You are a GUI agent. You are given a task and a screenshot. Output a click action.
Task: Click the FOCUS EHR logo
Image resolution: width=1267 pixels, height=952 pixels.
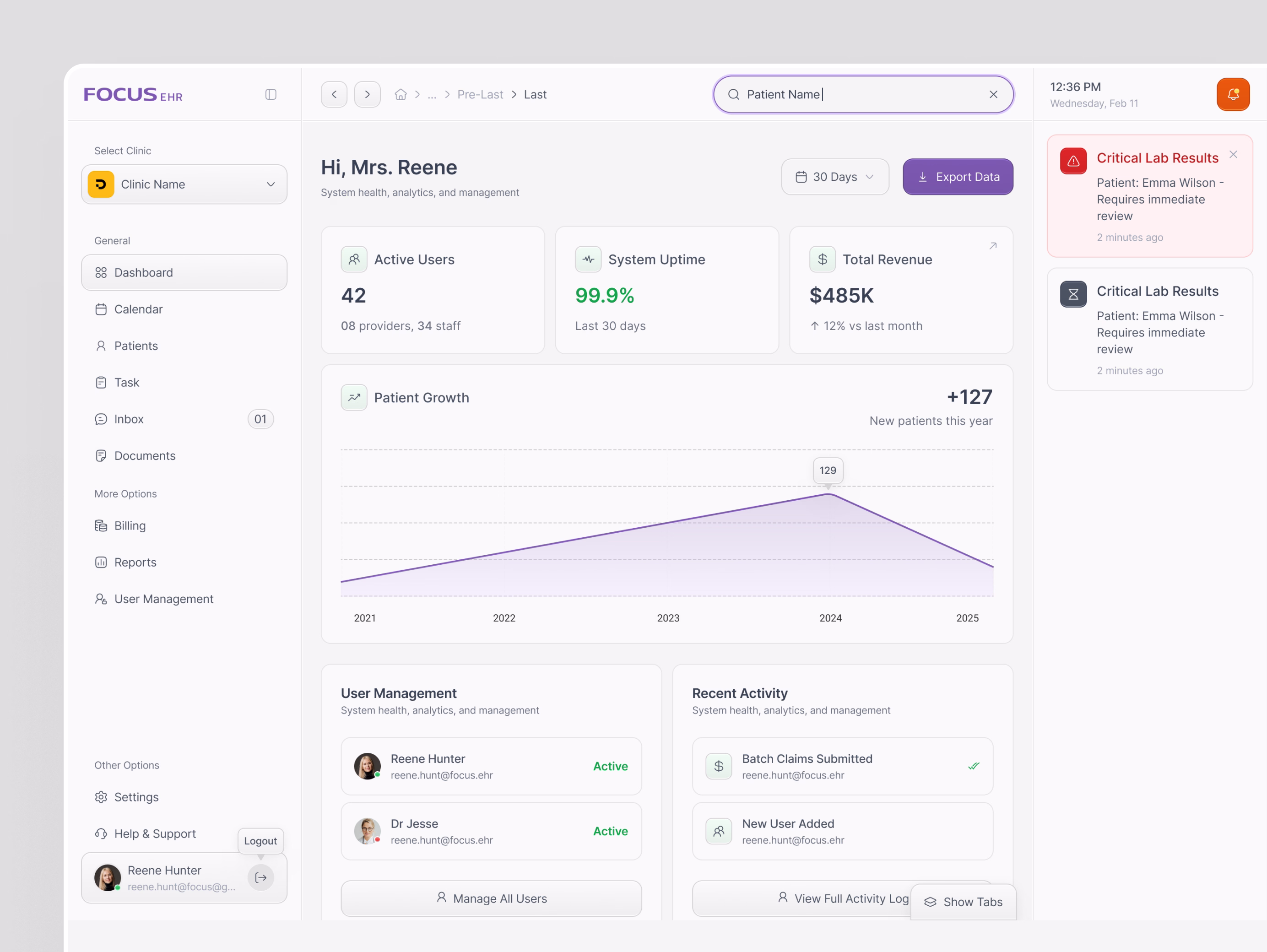pos(133,94)
